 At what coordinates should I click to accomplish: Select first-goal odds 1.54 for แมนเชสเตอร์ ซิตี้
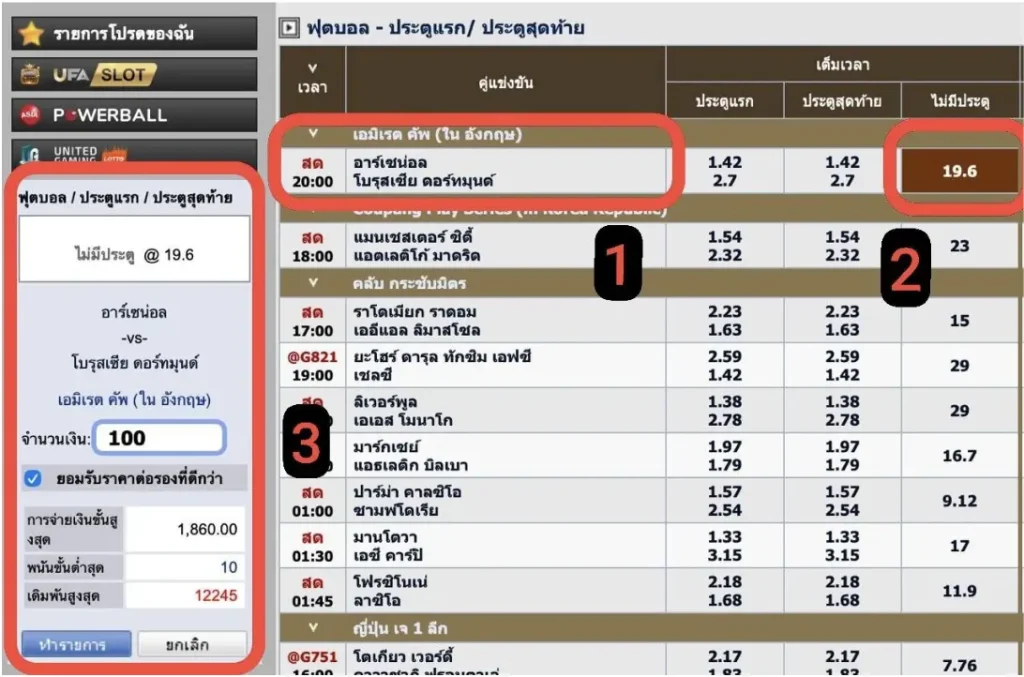pos(725,237)
